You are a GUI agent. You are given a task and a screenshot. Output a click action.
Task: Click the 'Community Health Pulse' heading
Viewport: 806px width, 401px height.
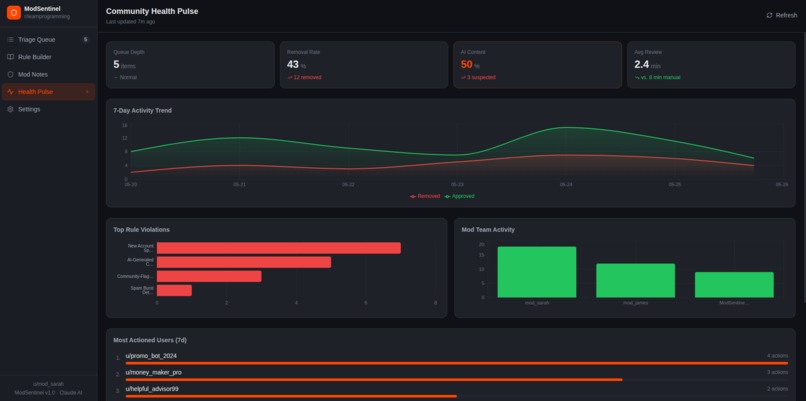152,11
